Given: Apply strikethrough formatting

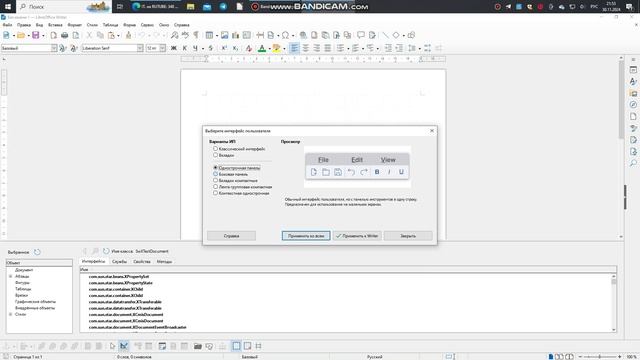Looking at the screenshot, I should [x=211, y=48].
